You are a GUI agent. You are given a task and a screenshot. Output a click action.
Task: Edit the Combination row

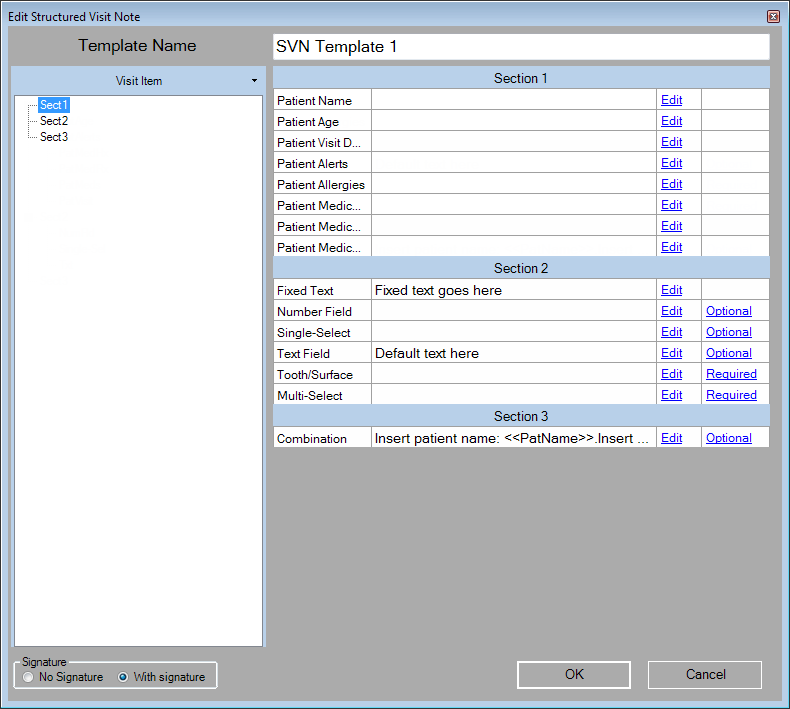(671, 438)
